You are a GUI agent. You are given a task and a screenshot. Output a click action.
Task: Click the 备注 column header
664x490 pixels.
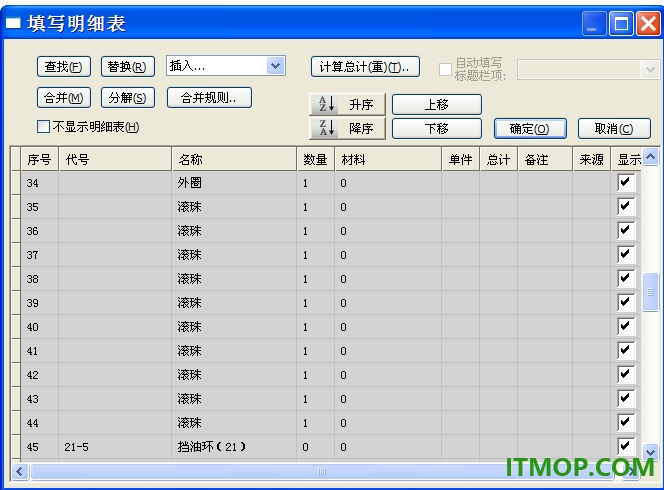545,159
